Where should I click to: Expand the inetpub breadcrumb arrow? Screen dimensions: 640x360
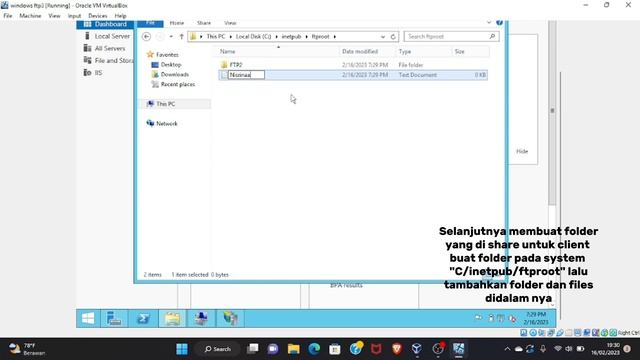tap(306, 37)
